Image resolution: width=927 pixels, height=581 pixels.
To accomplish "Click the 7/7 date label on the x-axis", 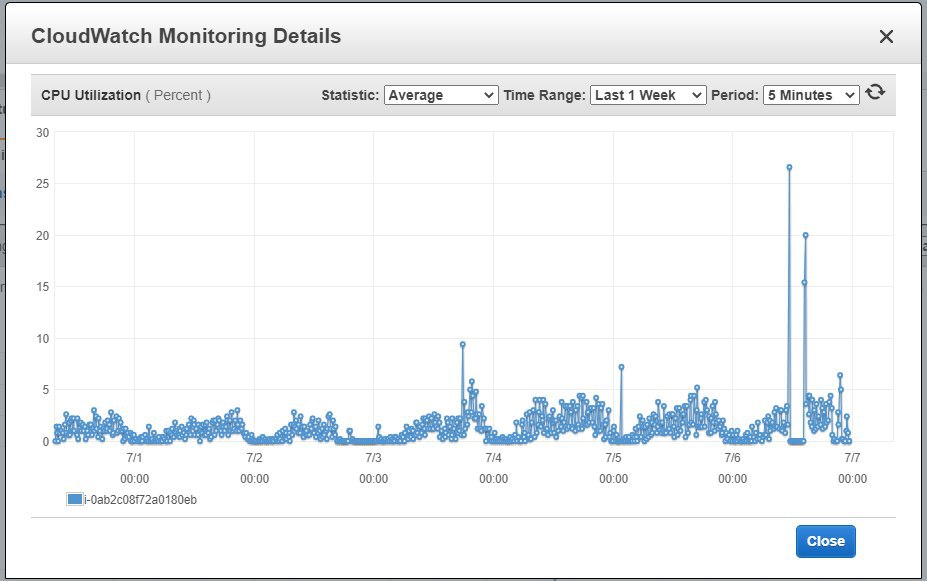I will point(852,457).
